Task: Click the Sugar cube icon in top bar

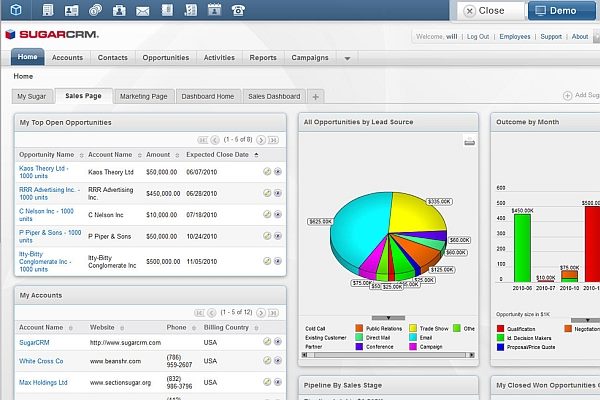Action: click(16, 10)
